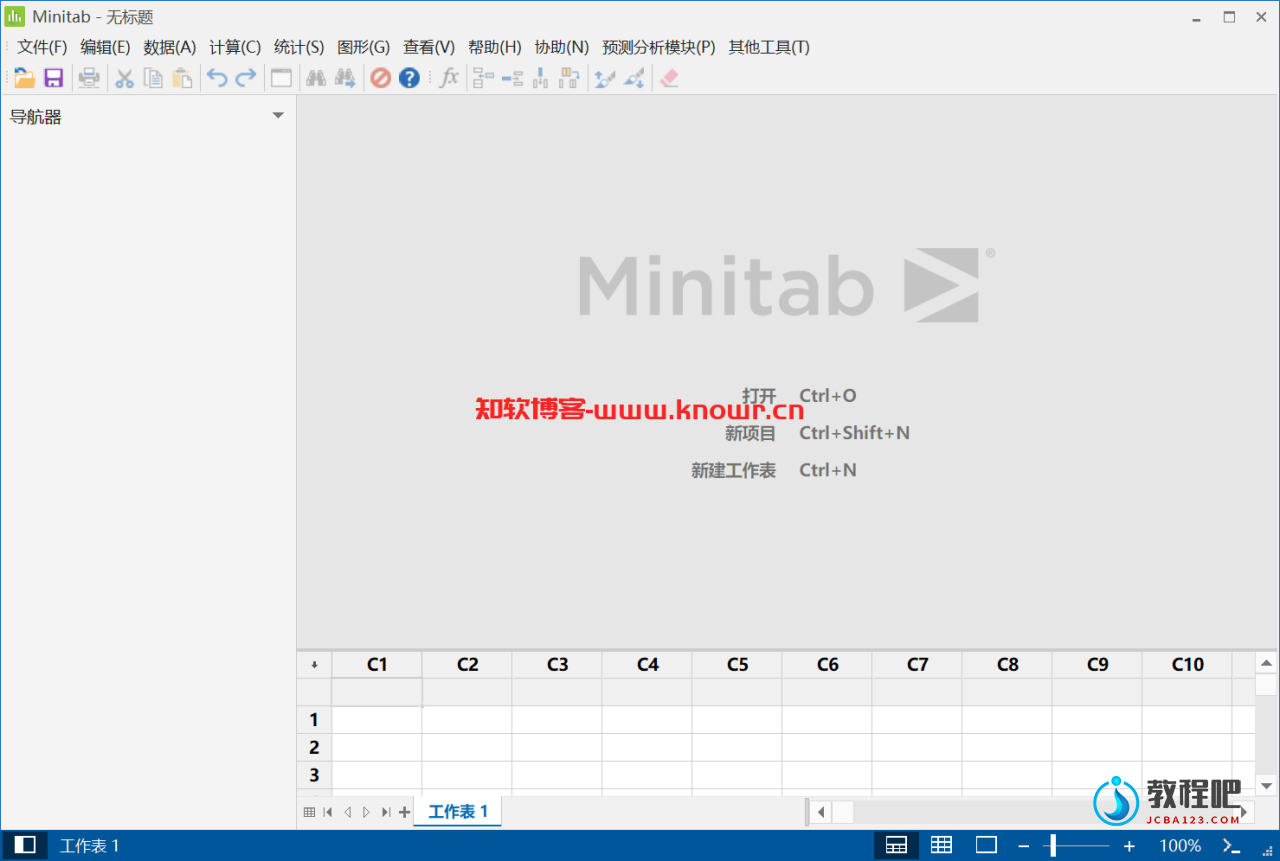Open the 帮助(H) menu
Image resolution: width=1280 pixels, height=861 pixels.
point(495,47)
